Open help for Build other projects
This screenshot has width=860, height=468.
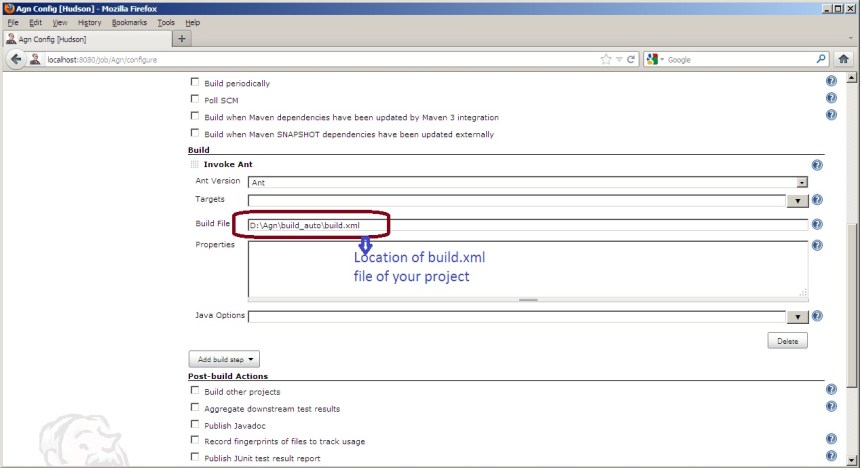click(x=831, y=390)
